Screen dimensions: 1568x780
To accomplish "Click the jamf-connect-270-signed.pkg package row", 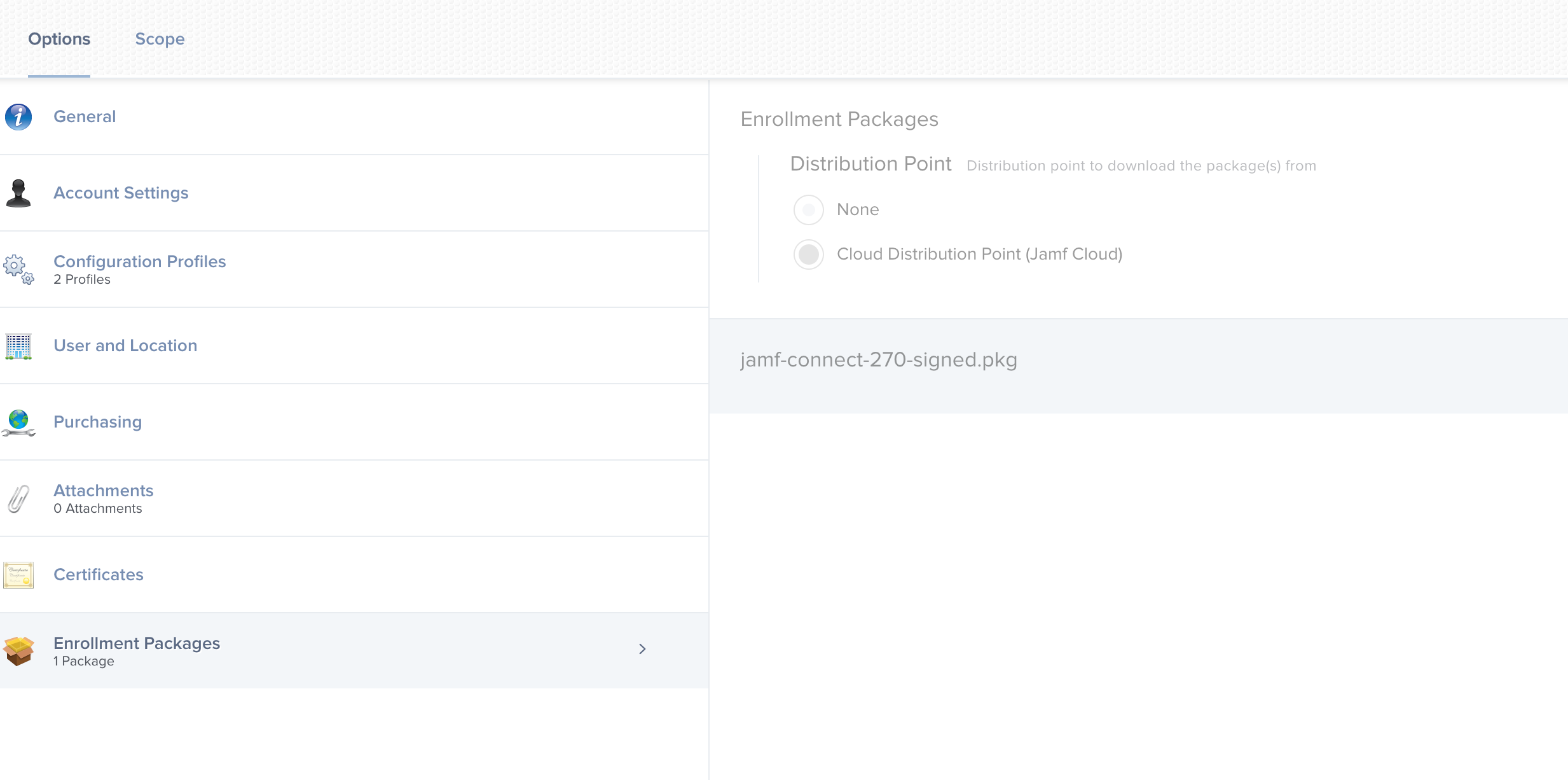I will pyautogui.click(x=1138, y=366).
